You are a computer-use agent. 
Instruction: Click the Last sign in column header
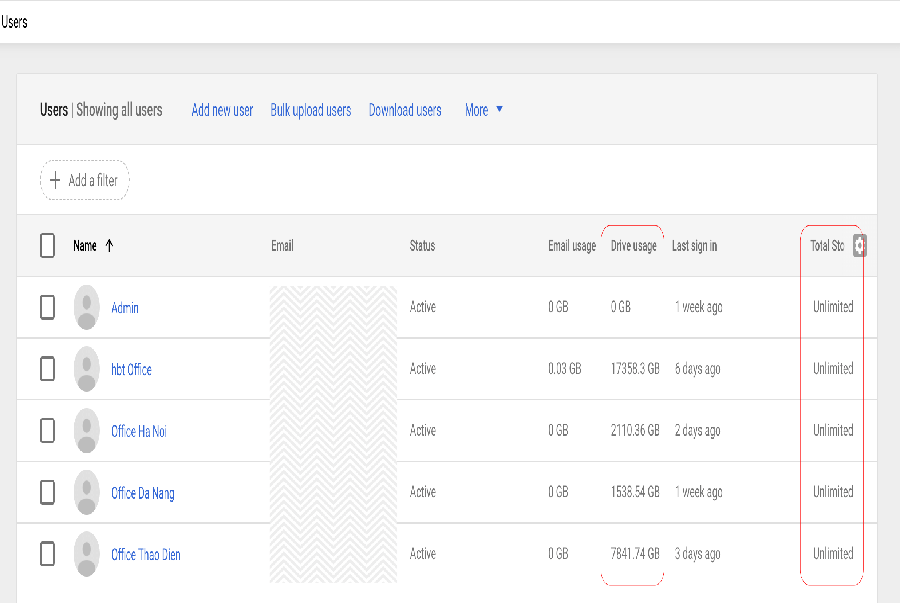pyautogui.click(x=694, y=246)
